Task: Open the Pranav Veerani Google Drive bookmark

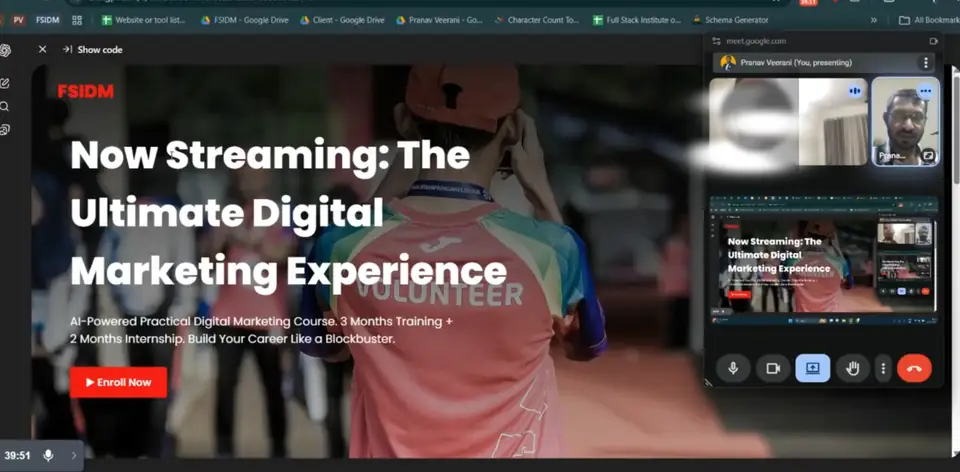Action: click(x=439, y=20)
